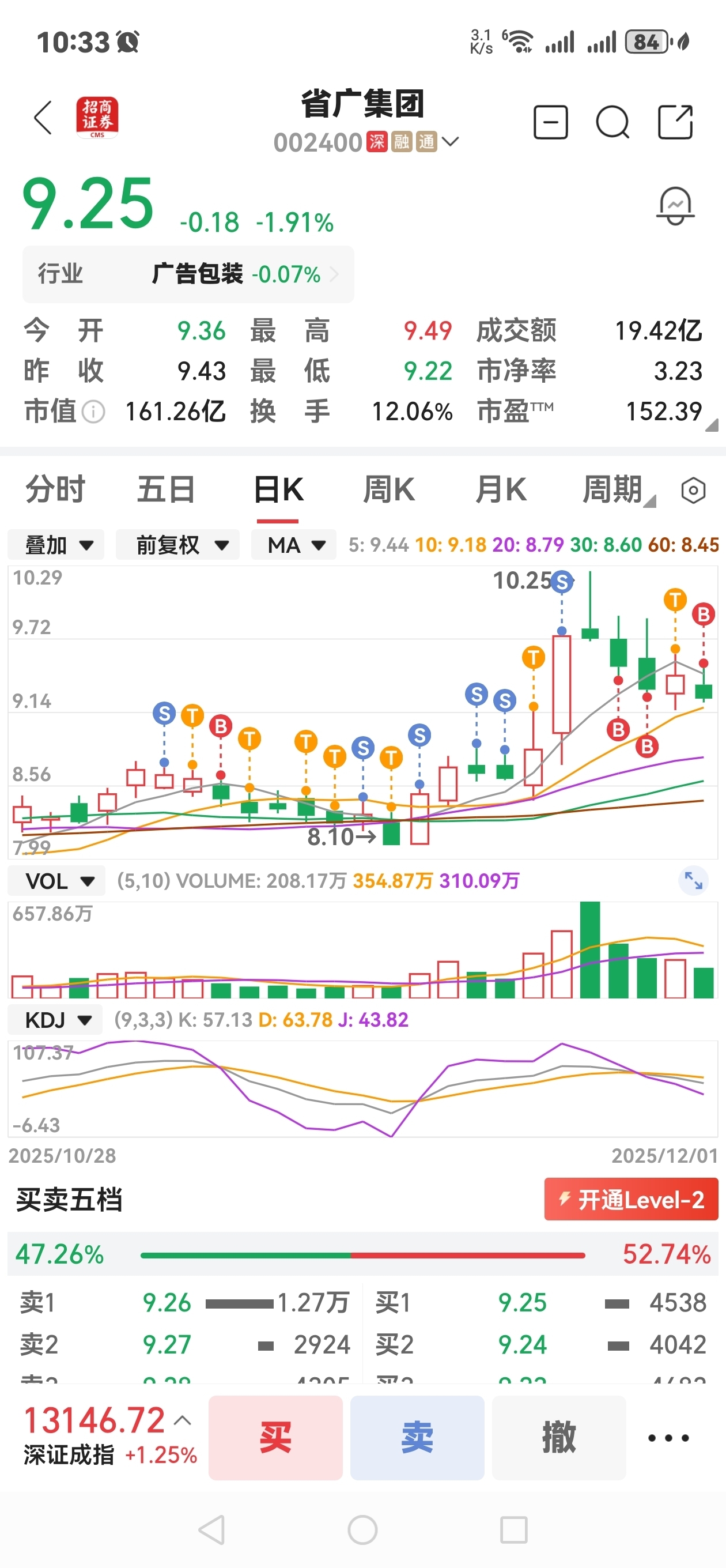Viewport: 726px width, 1568px height.
Task: Tap the 融 margin badge
Action: (x=402, y=142)
